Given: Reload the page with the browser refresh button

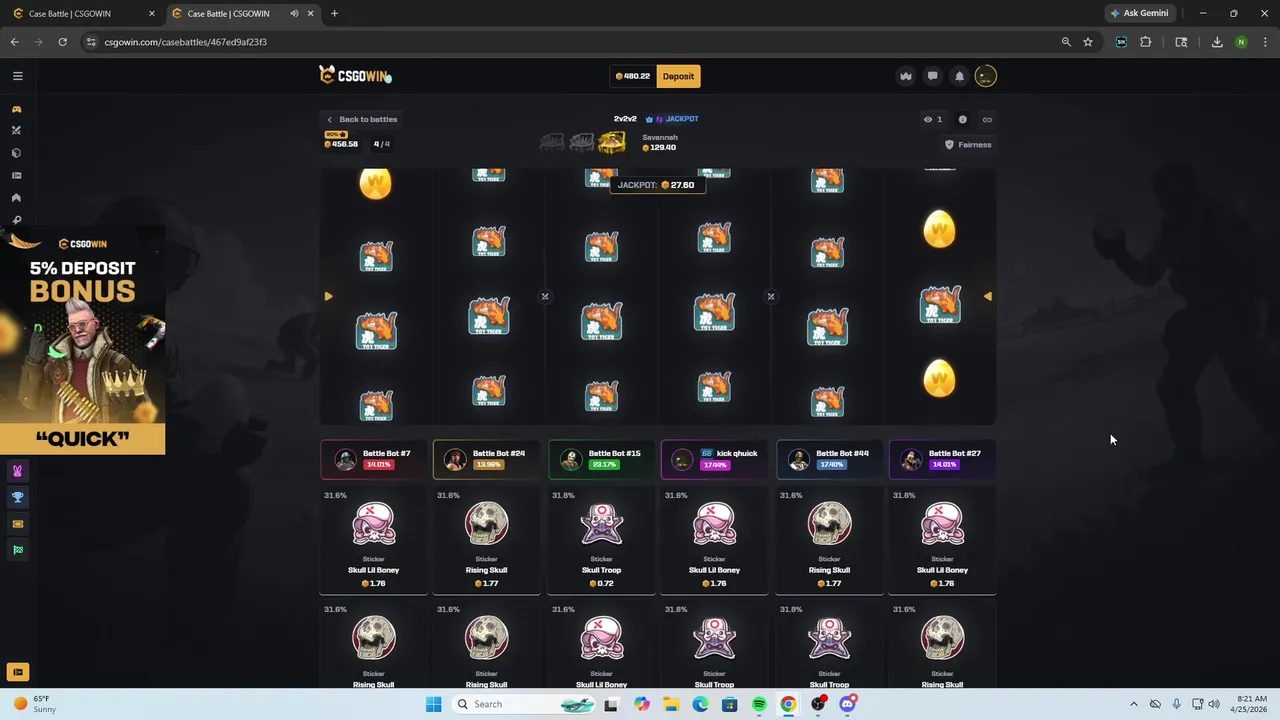Looking at the screenshot, I should 62,42.
